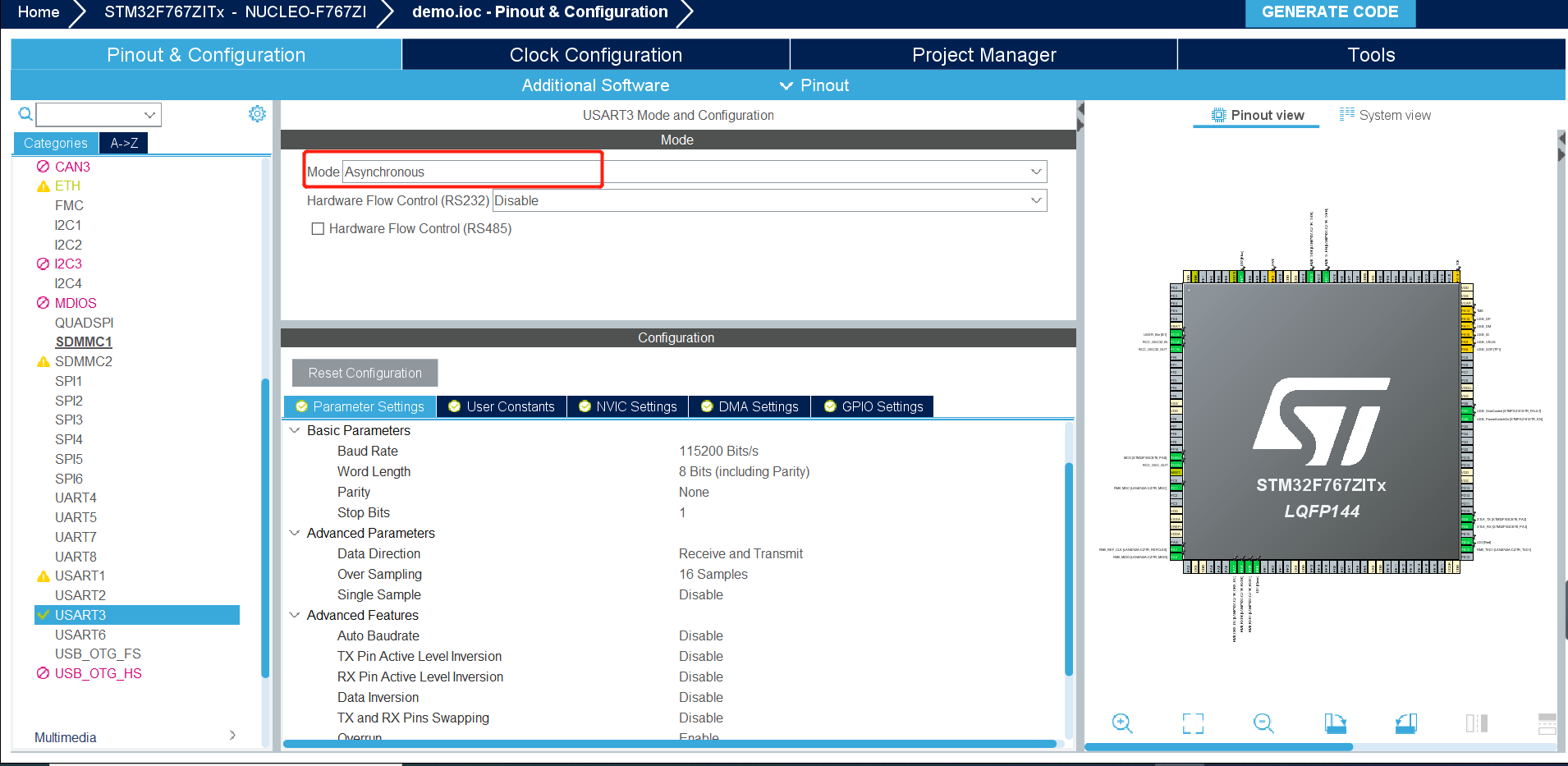Screen dimensions: 1568x766
Task: Click the Pinout view chip icon
Action: (1219, 115)
